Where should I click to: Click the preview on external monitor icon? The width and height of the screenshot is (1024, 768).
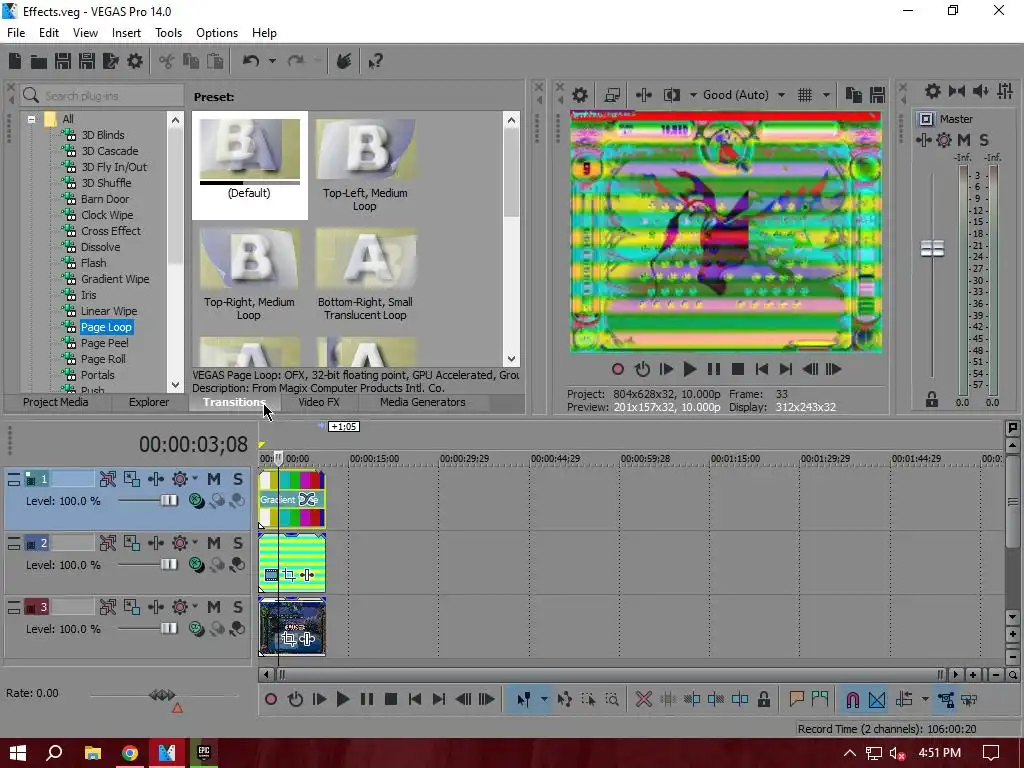(612, 95)
